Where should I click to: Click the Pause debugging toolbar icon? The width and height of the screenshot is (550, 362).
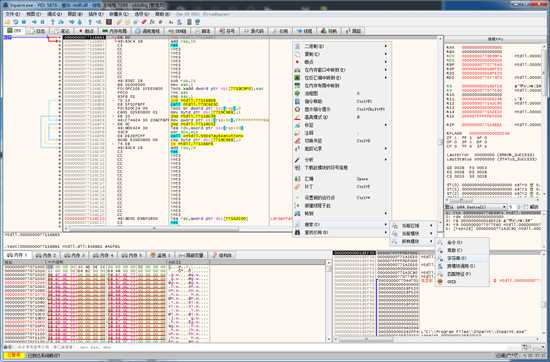43,22
